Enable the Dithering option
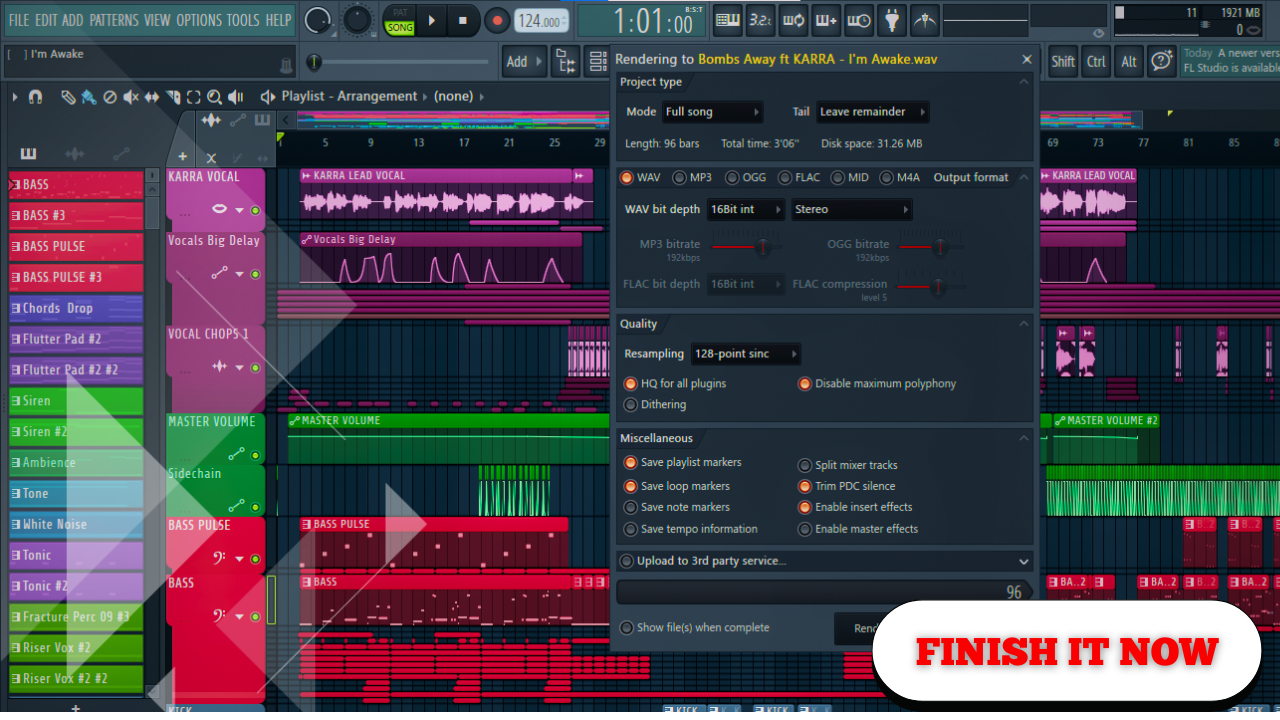This screenshot has width=1280, height=720. (x=631, y=405)
